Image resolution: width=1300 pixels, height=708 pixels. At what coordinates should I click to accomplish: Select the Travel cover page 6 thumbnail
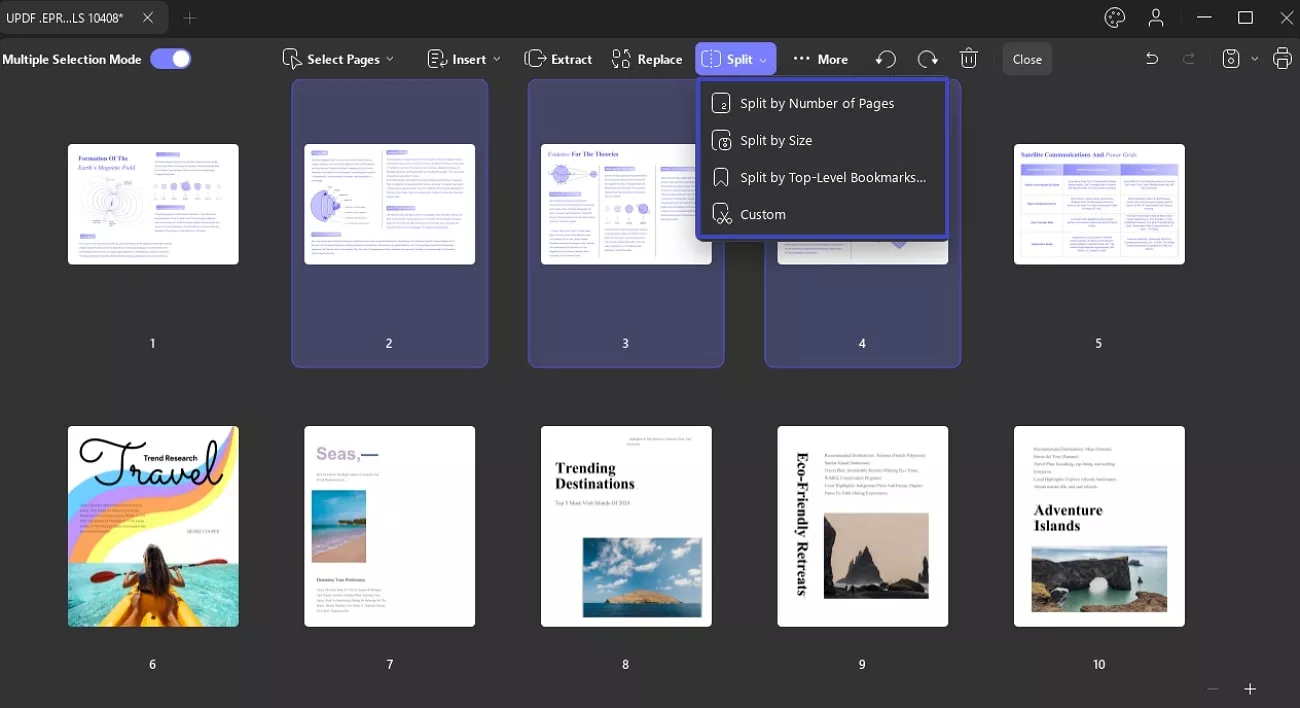click(153, 526)
